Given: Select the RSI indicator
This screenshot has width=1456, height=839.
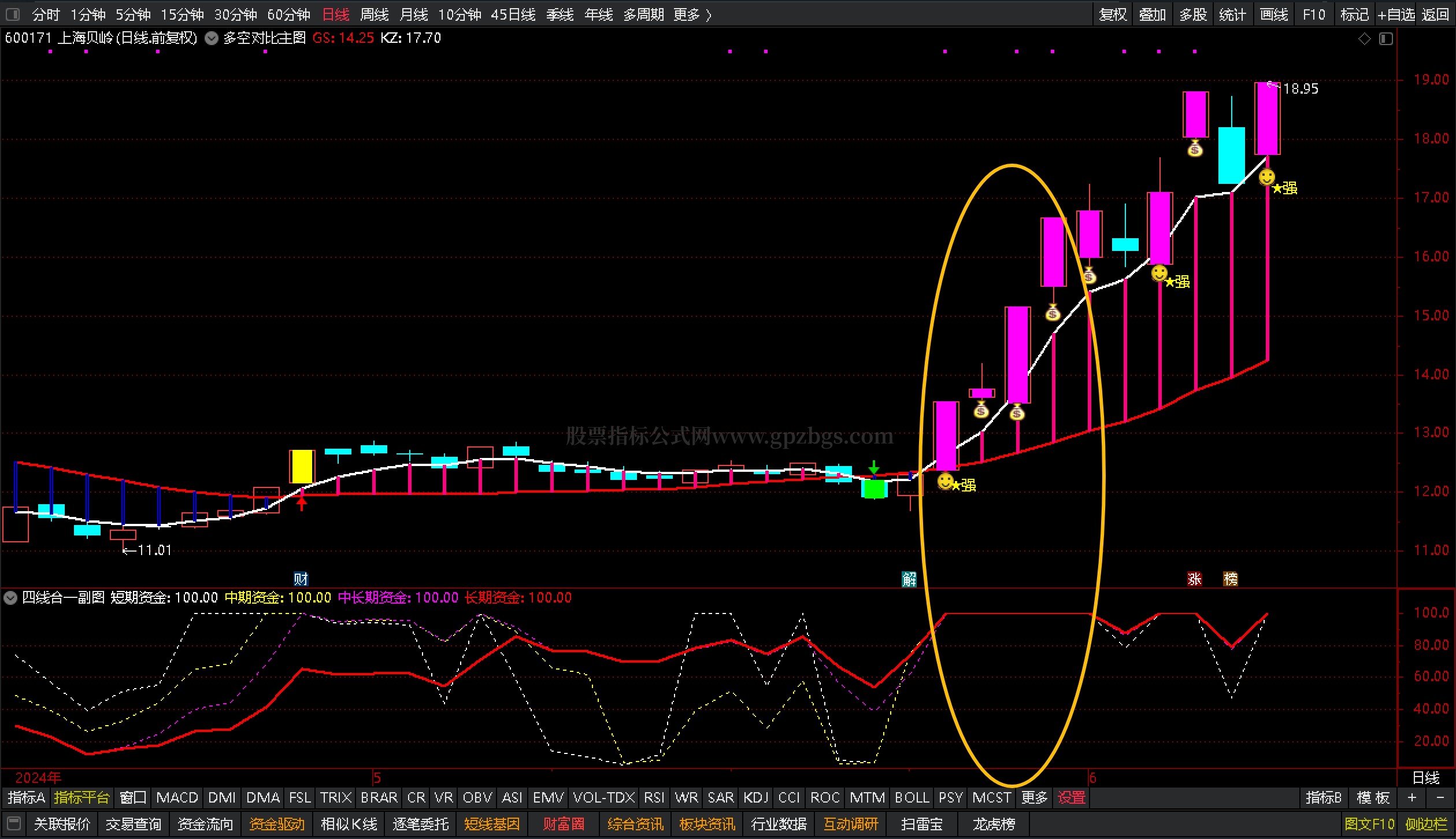Looking at the screenshot, I should [x=654, y=797].
